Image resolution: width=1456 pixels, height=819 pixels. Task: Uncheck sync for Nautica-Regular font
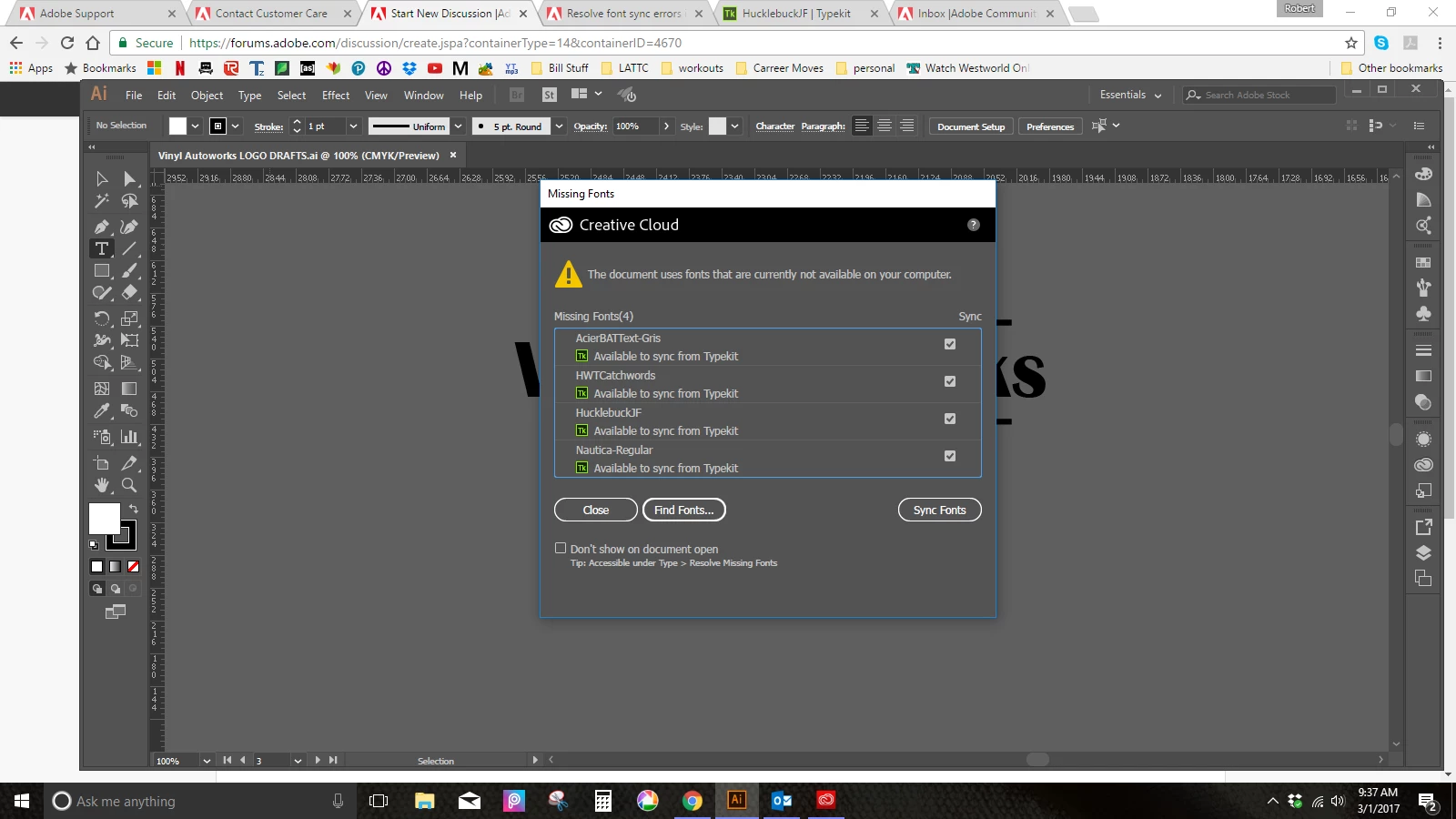pos(950,456)
